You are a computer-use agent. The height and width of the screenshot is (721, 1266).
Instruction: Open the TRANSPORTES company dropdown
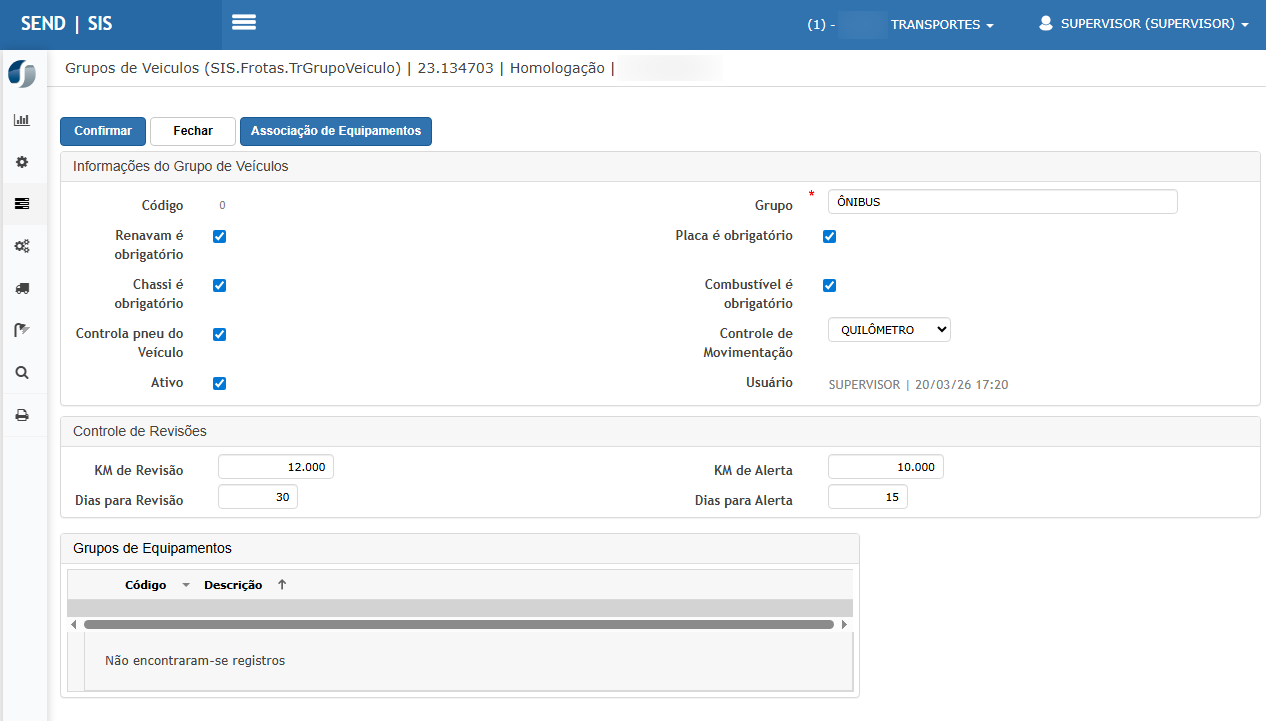pyautogui.click(x=941, y=25)
